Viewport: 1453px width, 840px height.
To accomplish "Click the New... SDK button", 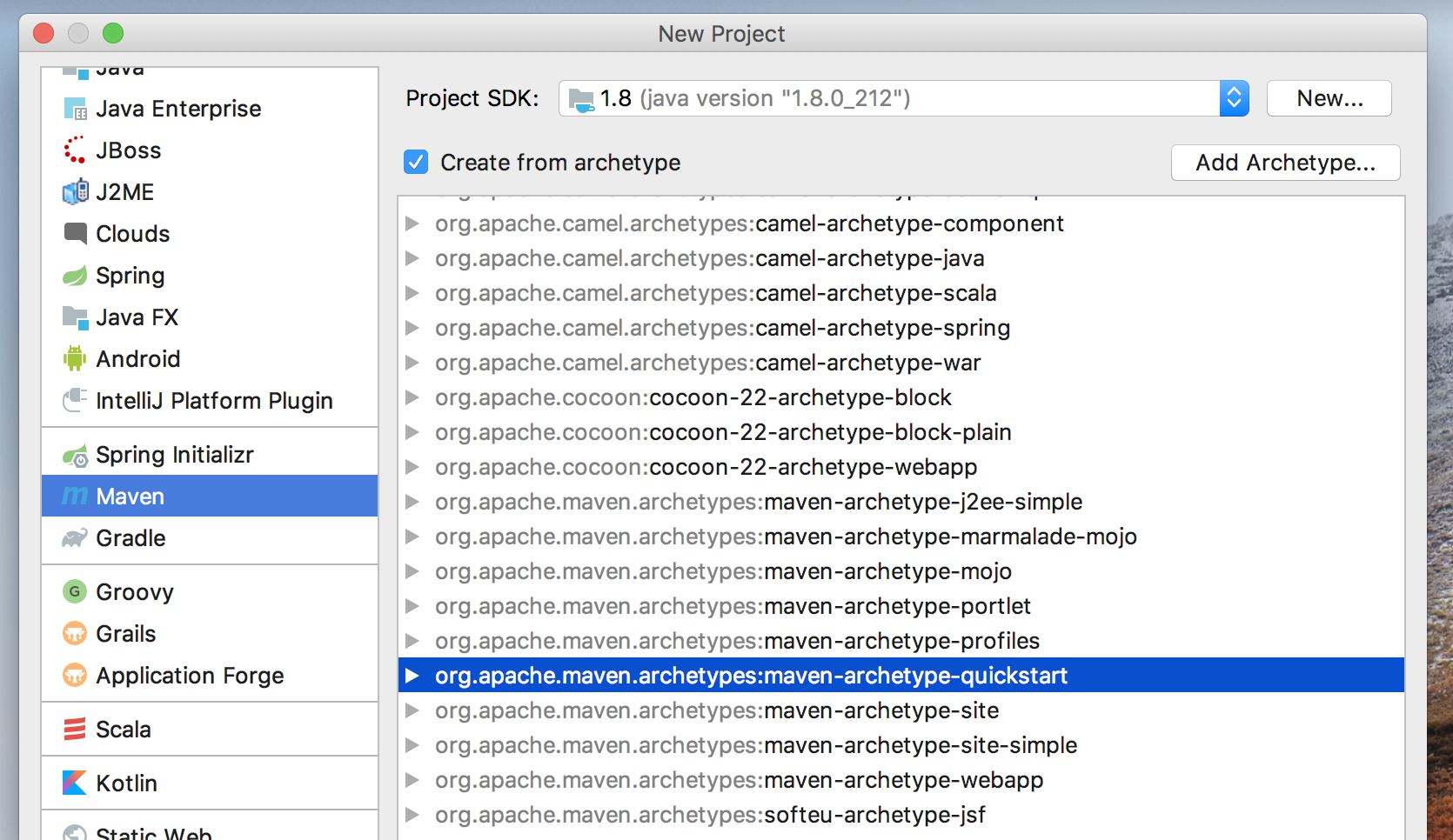I will pos(1329,98).
